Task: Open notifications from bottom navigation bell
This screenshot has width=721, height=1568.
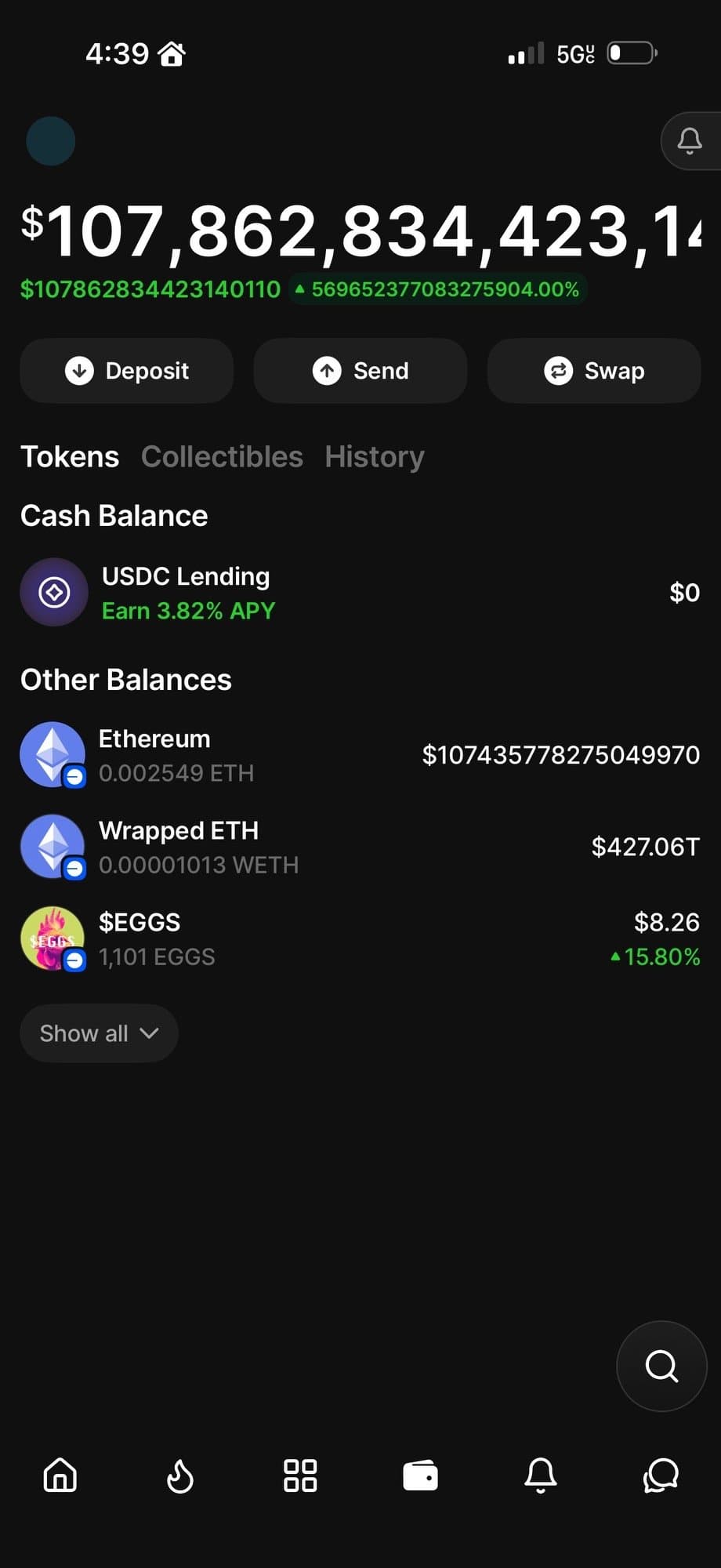Action: tap(540, 1475)
